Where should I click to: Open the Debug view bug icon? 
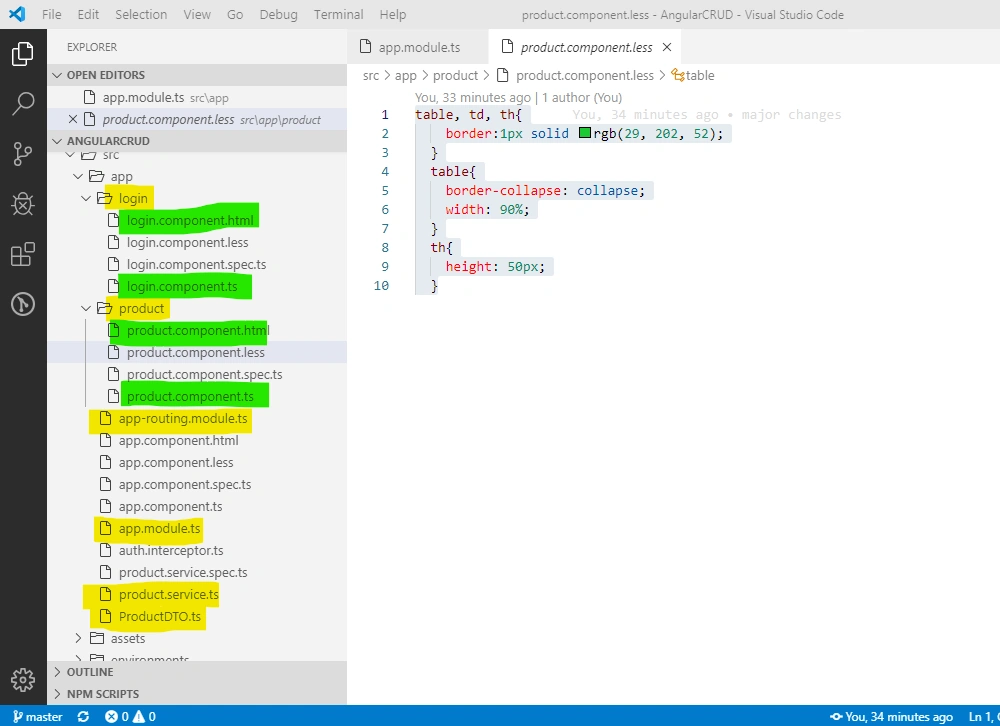[x=23, y=204]
